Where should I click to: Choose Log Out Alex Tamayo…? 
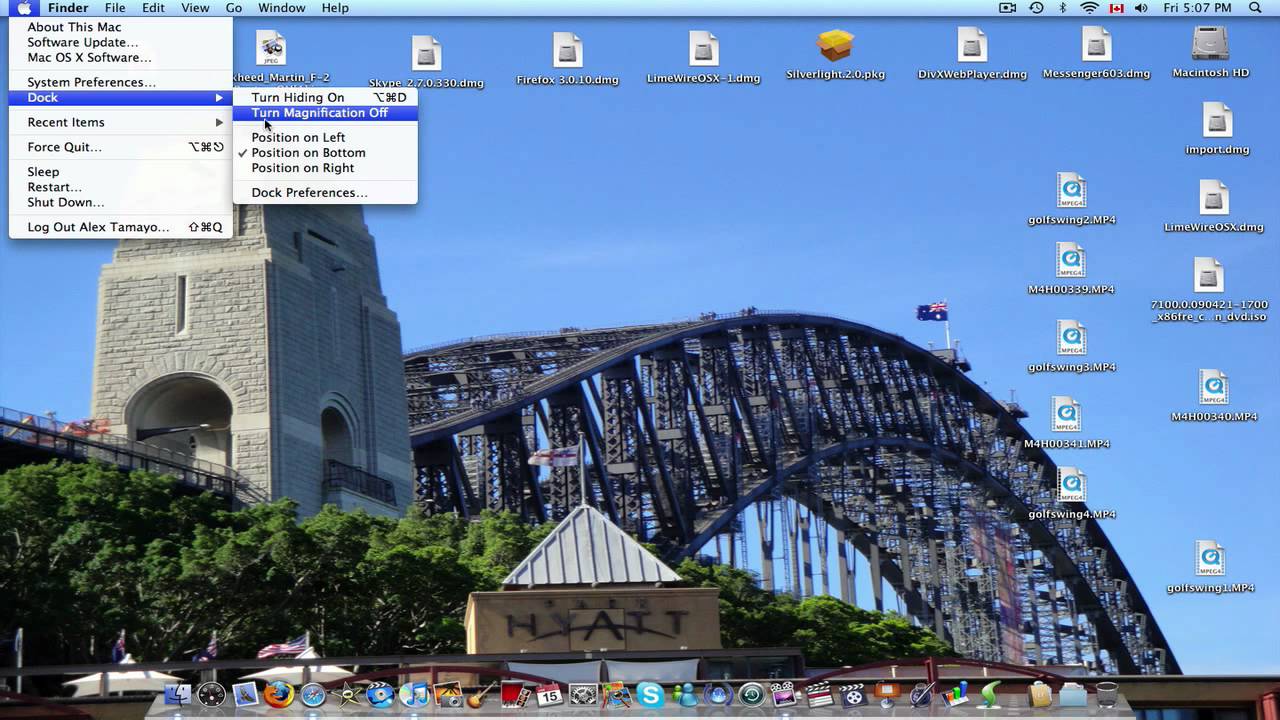pos(121,227)
